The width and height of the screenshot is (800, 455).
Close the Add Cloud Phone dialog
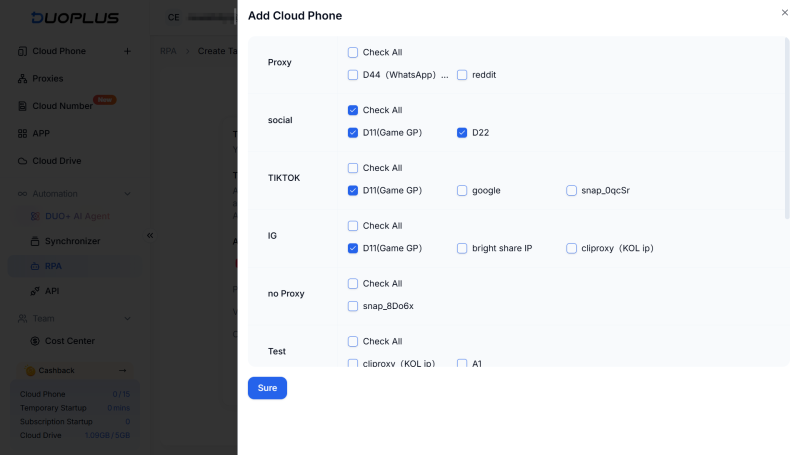click(x=785, y=13)
